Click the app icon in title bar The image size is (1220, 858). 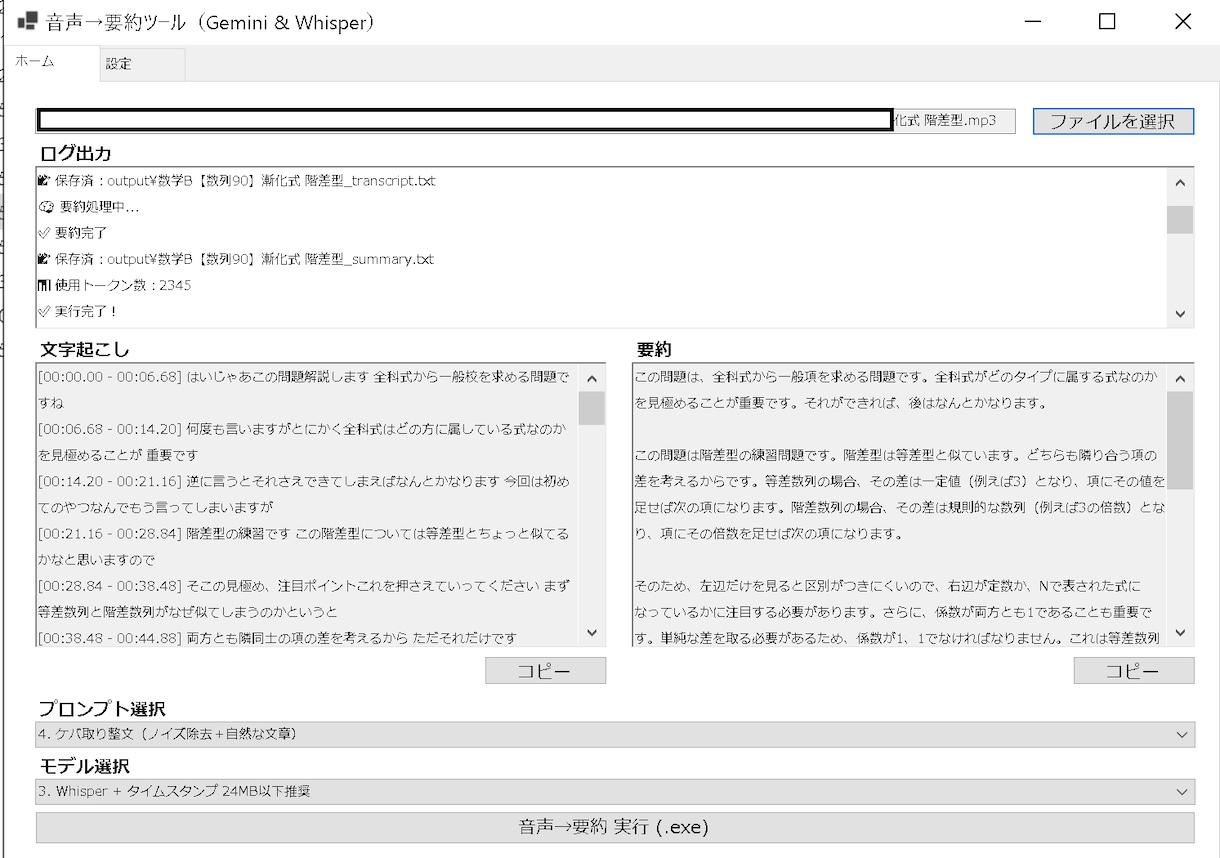[27, 21]
